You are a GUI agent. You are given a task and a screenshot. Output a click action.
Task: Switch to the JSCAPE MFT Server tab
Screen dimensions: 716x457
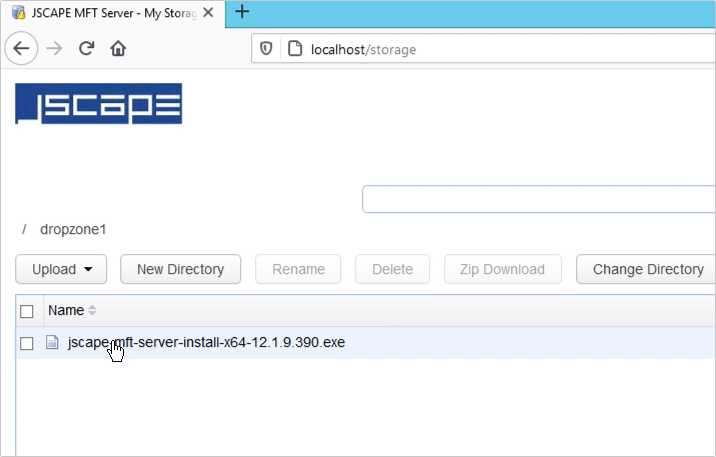tap(112, 13)
